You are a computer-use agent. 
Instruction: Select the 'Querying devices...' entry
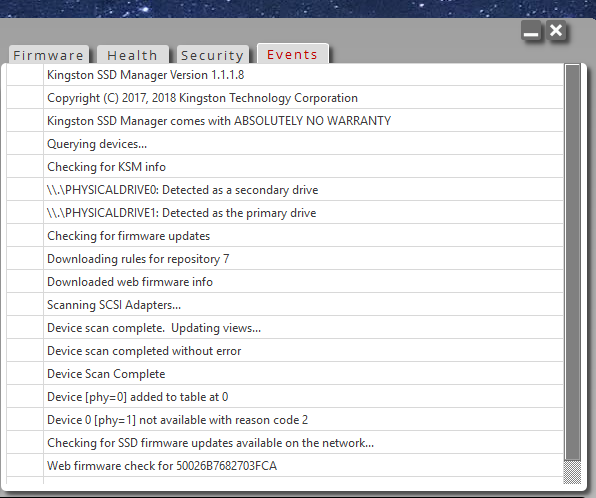(x=285, y=144)
